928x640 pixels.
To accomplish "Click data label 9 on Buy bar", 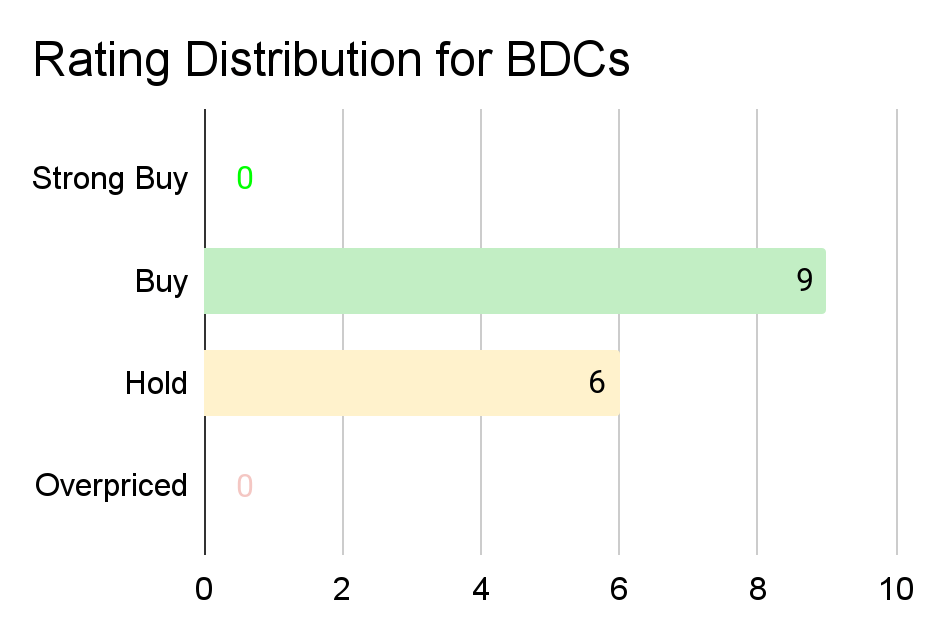I will tap(805, 281).
